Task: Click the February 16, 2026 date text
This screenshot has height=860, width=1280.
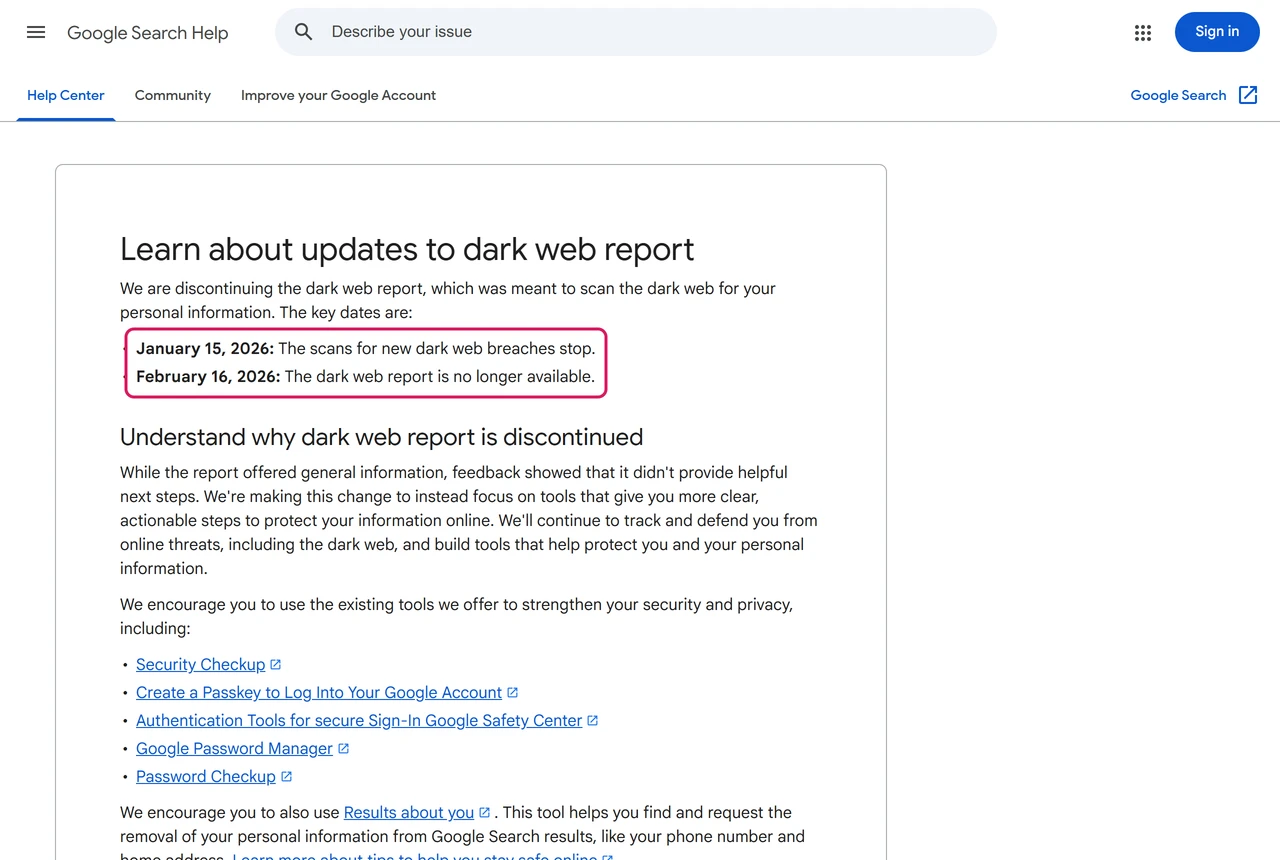Action: point(208,376)
